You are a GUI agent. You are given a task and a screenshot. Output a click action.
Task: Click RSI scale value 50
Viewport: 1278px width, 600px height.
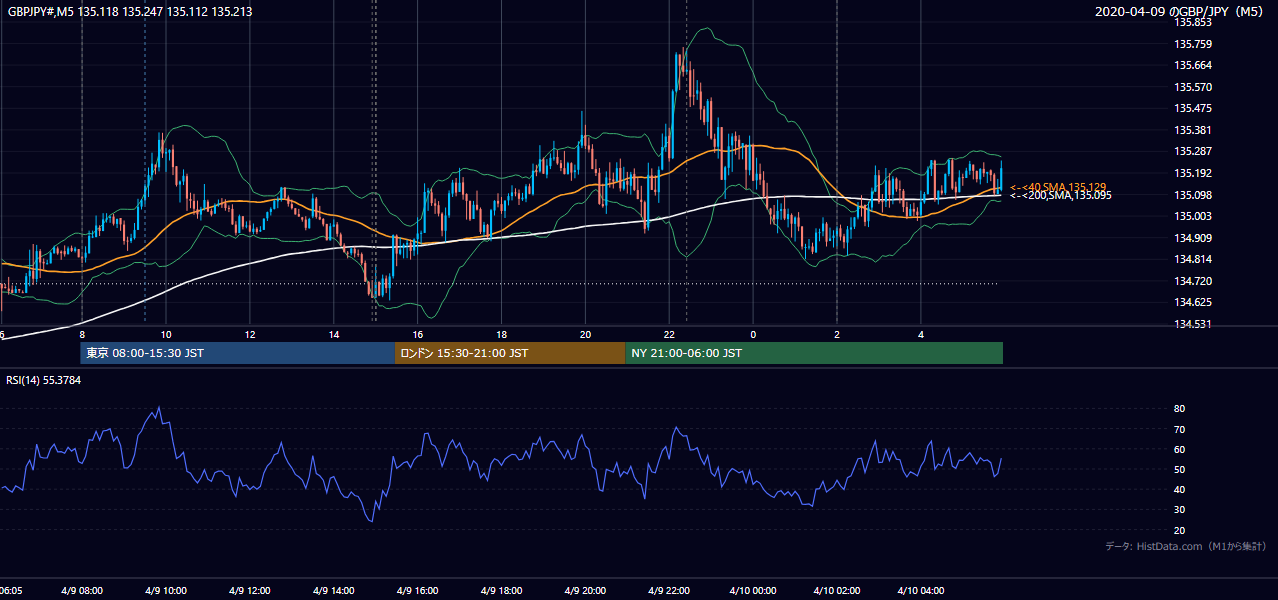pyautogui.click(x=1179, y=469)
